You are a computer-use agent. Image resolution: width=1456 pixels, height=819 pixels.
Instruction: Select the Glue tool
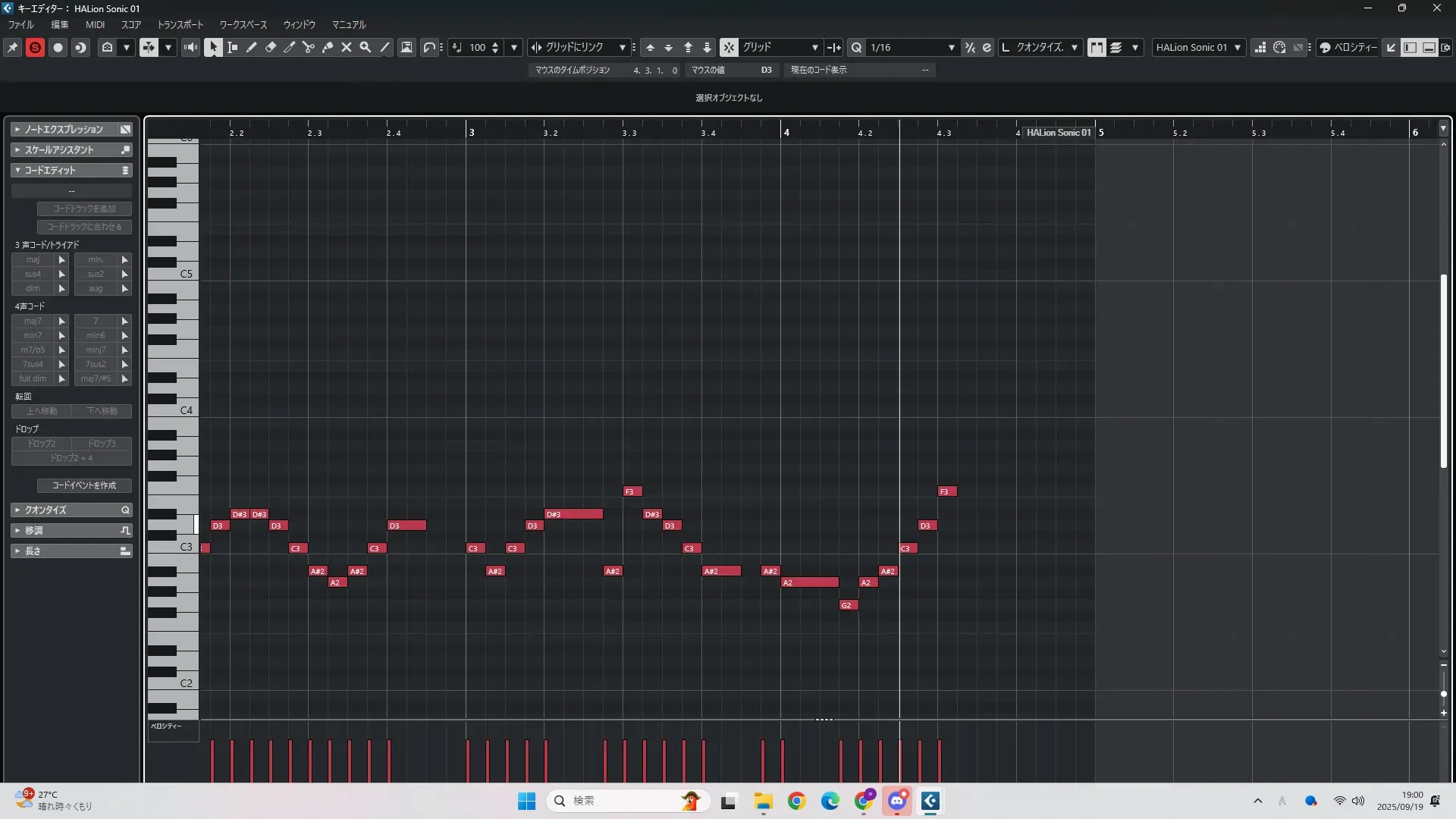click(x=328, y=47)
